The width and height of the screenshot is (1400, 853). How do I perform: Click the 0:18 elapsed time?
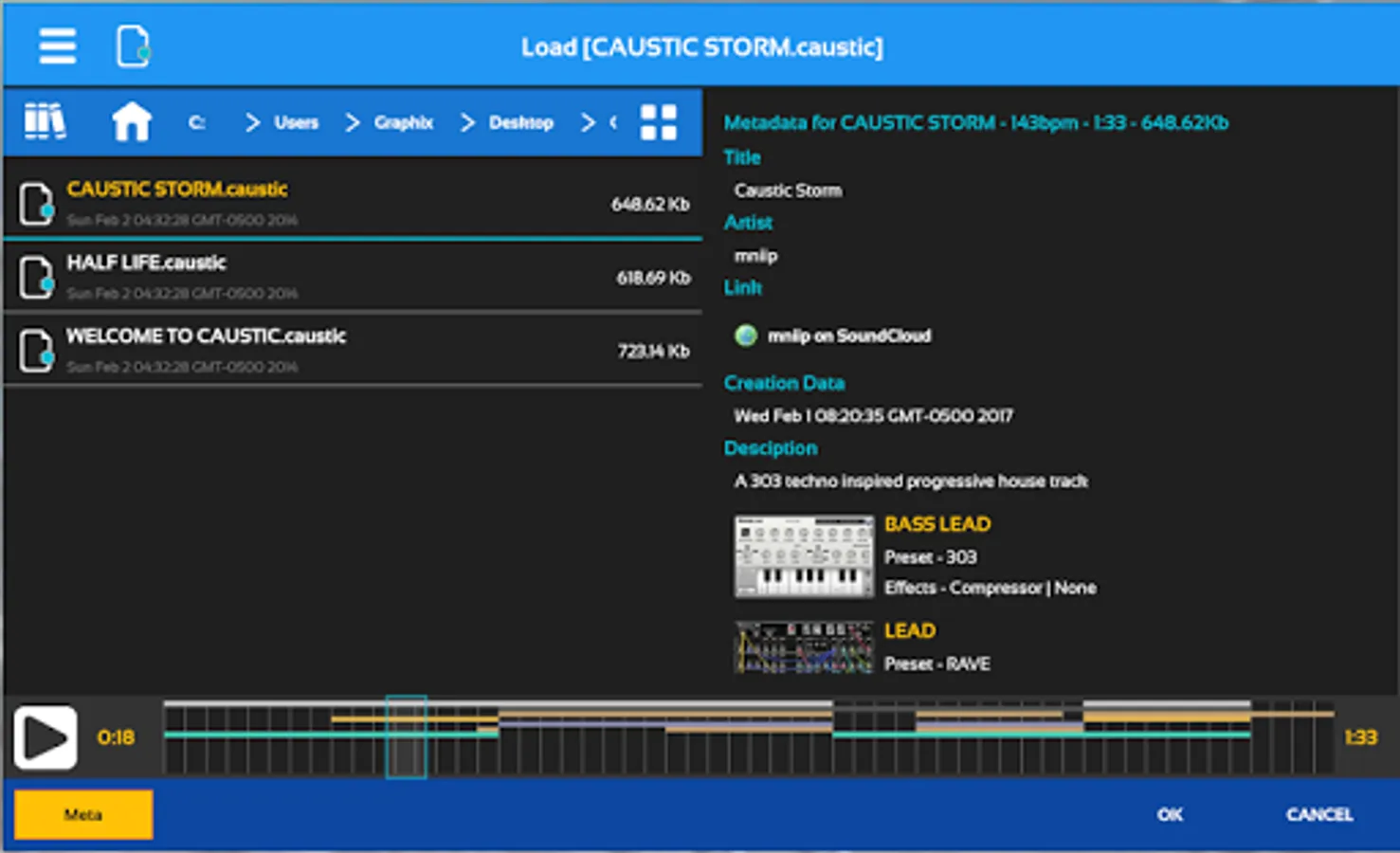116,737
